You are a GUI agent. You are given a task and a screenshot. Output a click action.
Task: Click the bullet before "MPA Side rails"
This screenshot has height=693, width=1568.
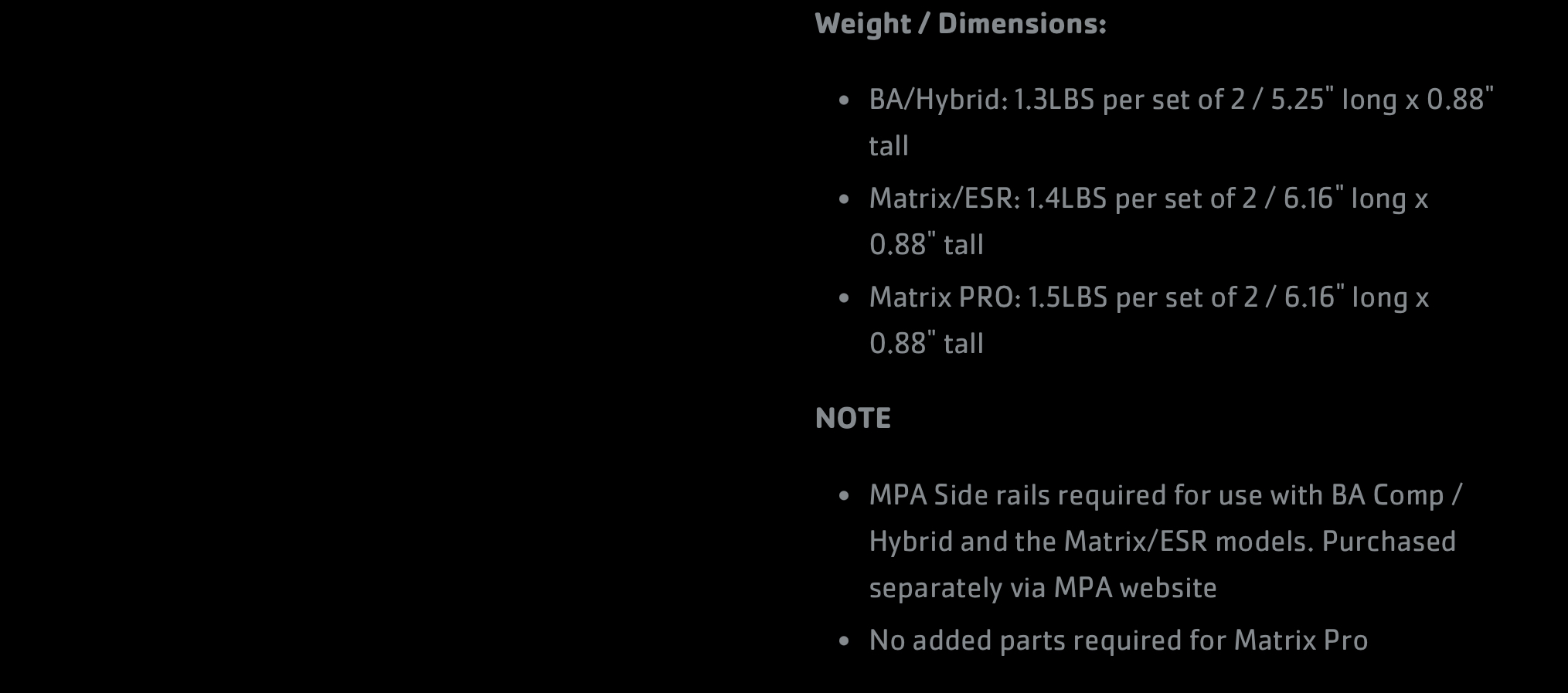[844, 496]
